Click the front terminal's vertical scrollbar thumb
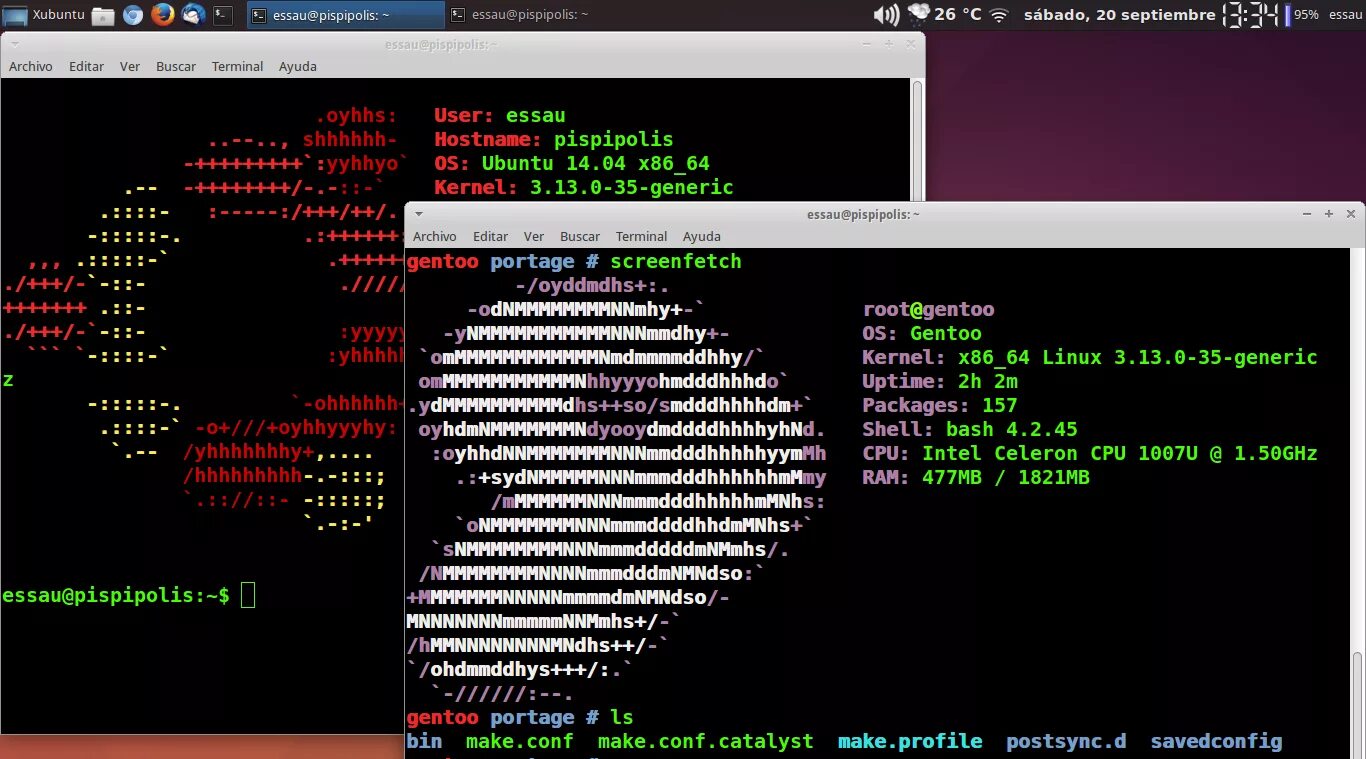 (1357, 705)
